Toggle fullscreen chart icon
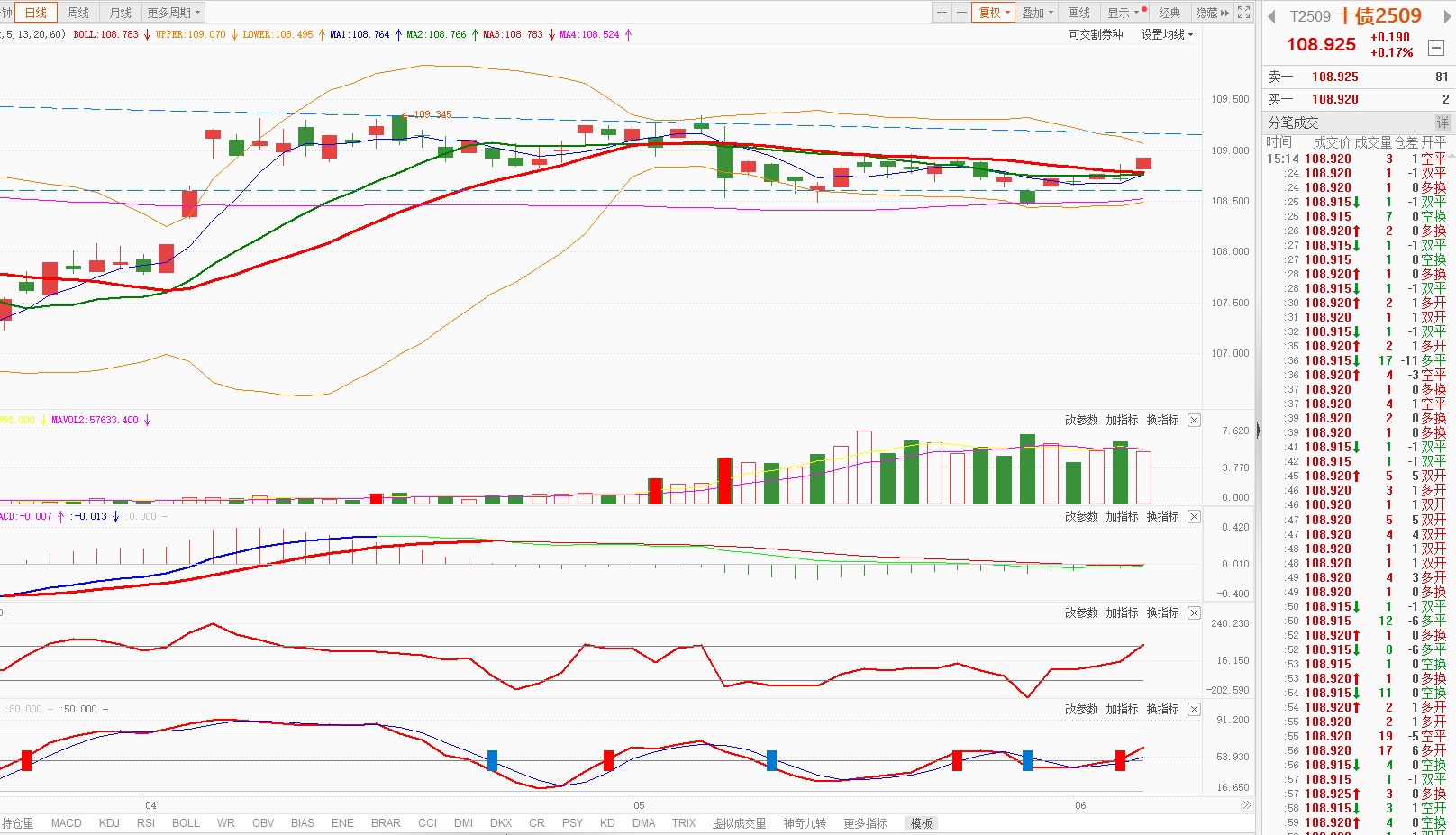The height and width of the screenshot is (835, 1456). pyautogui.click(x=1244, y=13)
